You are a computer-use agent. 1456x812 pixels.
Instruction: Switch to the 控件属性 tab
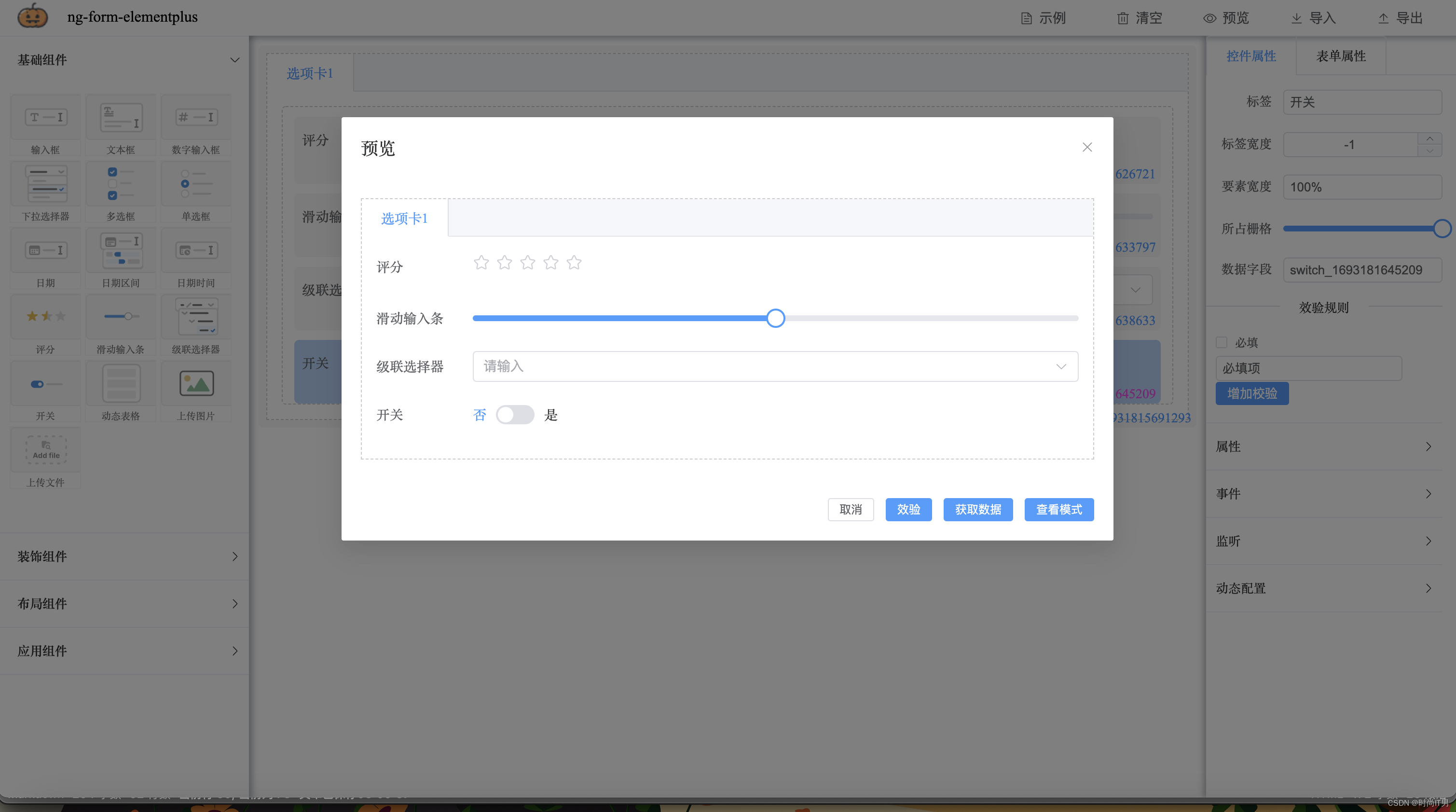[1251, 56]
